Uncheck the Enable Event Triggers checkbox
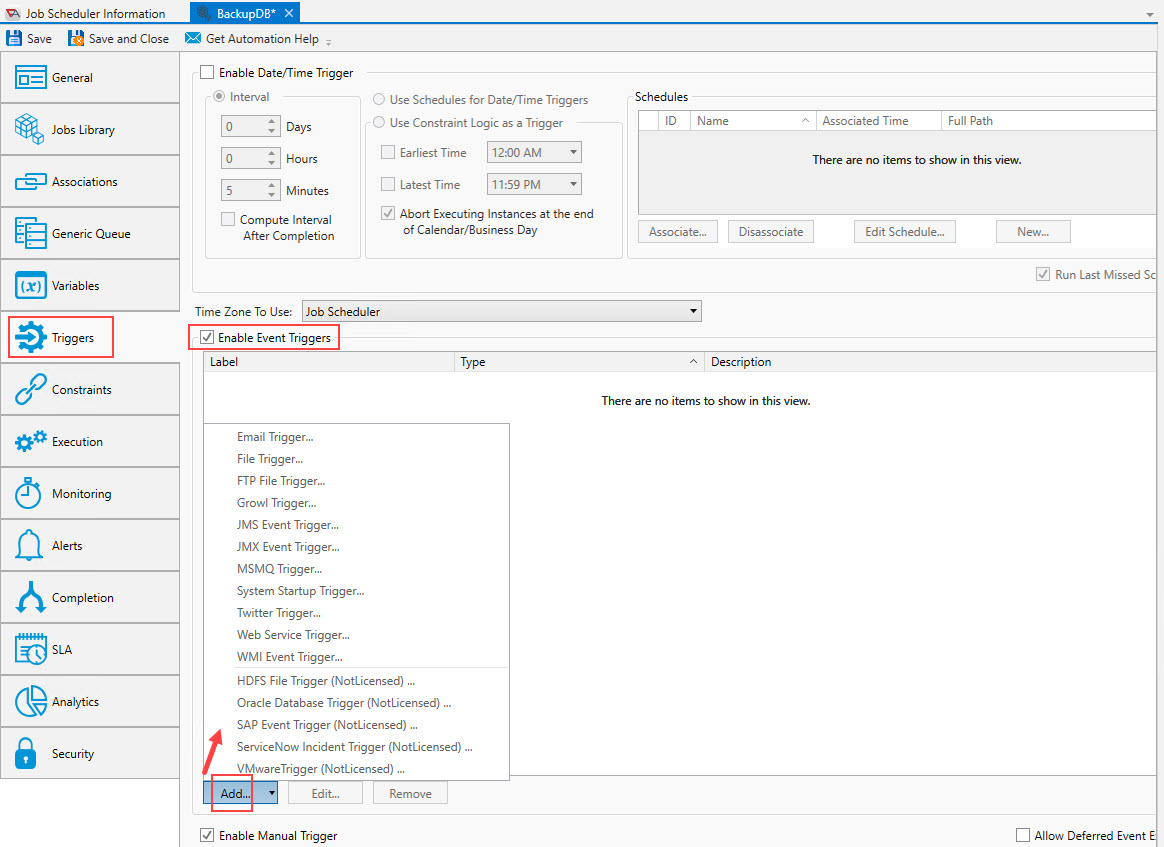1164x847 pixels. [x=207, y=338]
